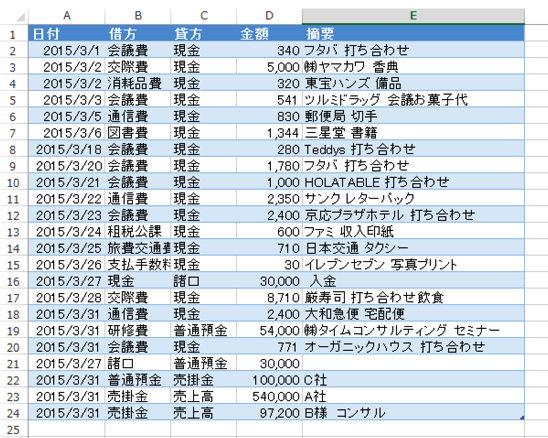Select row 16 header
The height and width of the screenshot is (438, 548).
point(13,281)
